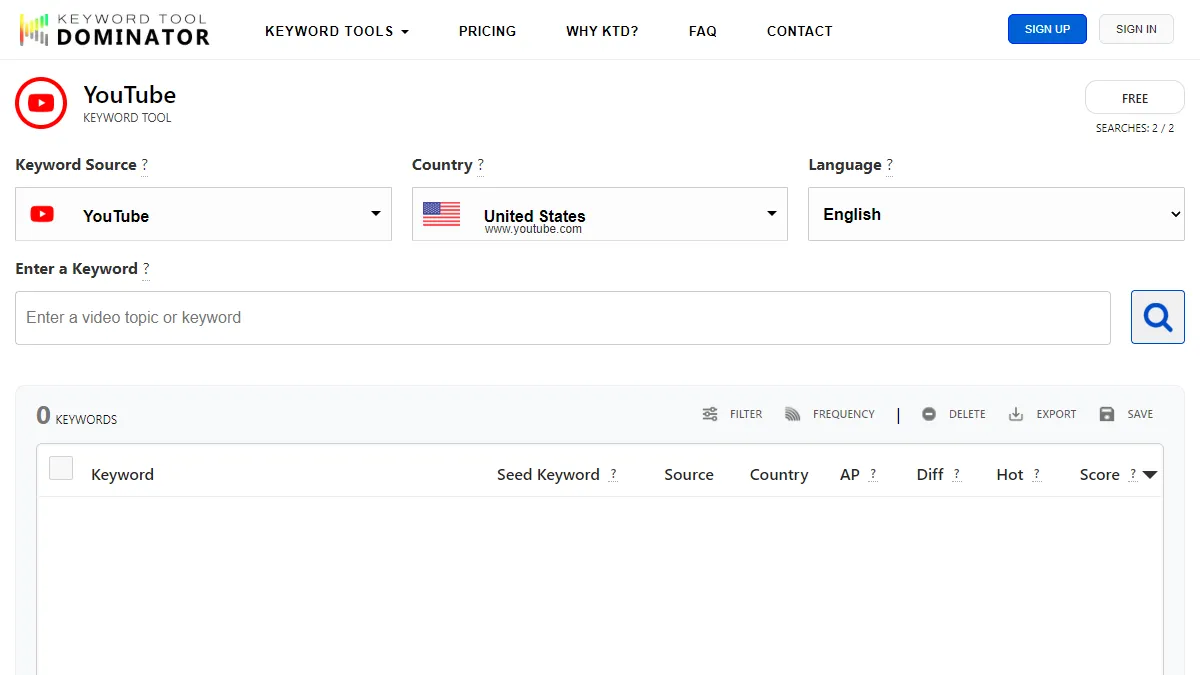Click the Save floppy disk icon

pos(1107,414)
